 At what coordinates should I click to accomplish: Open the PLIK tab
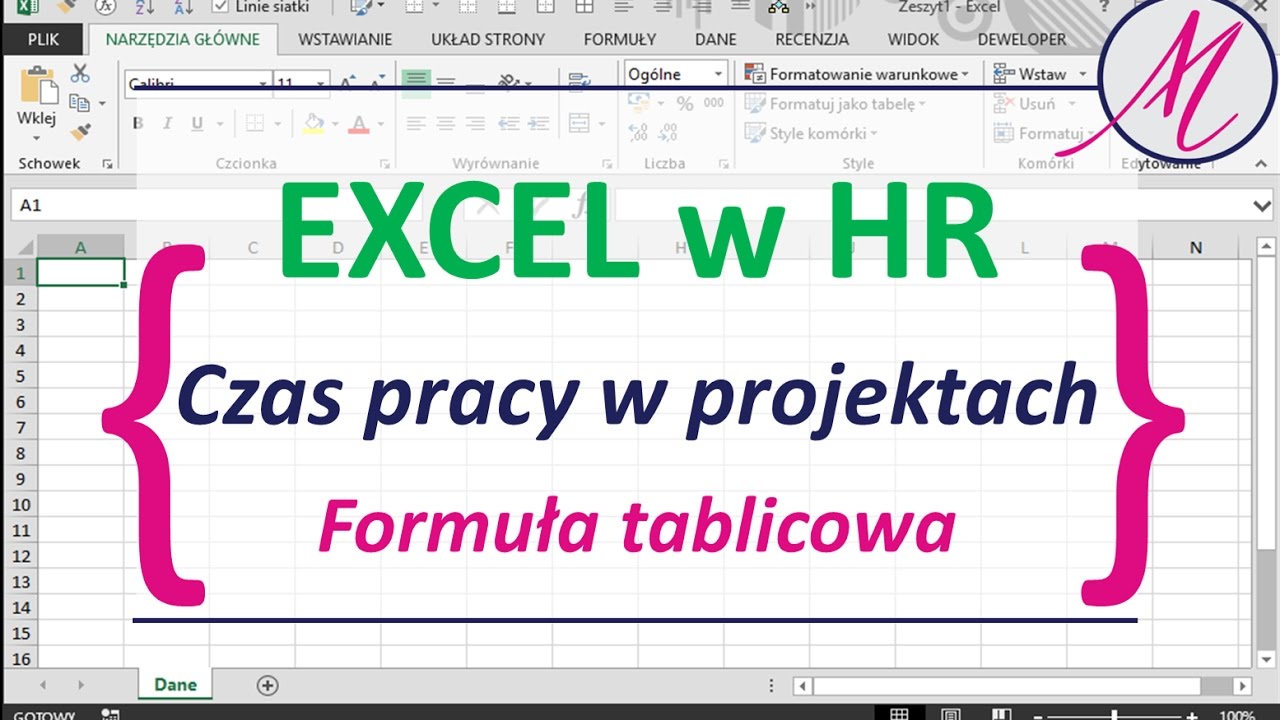click(43, 40)
